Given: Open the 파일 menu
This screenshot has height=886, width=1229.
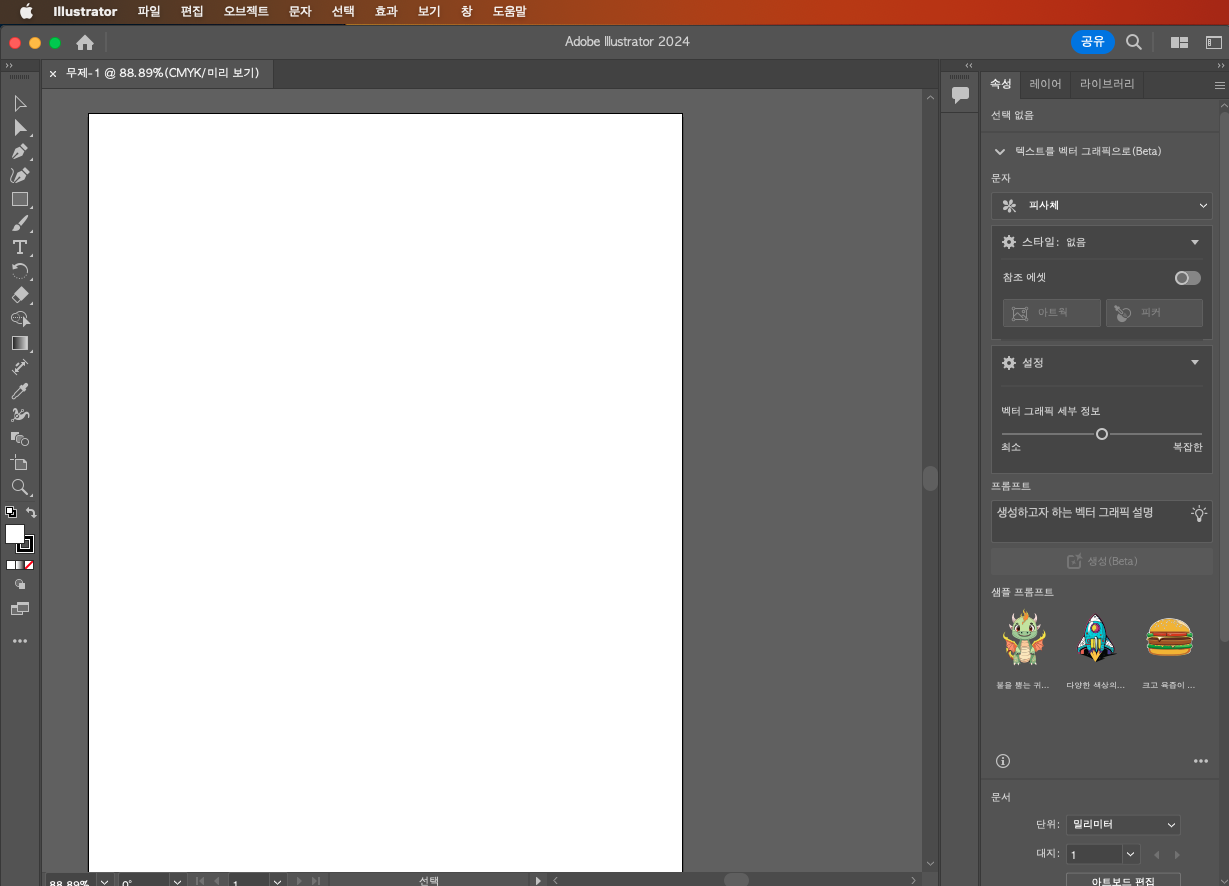Looking at the screenshot, I should click(x=149, y=11).
